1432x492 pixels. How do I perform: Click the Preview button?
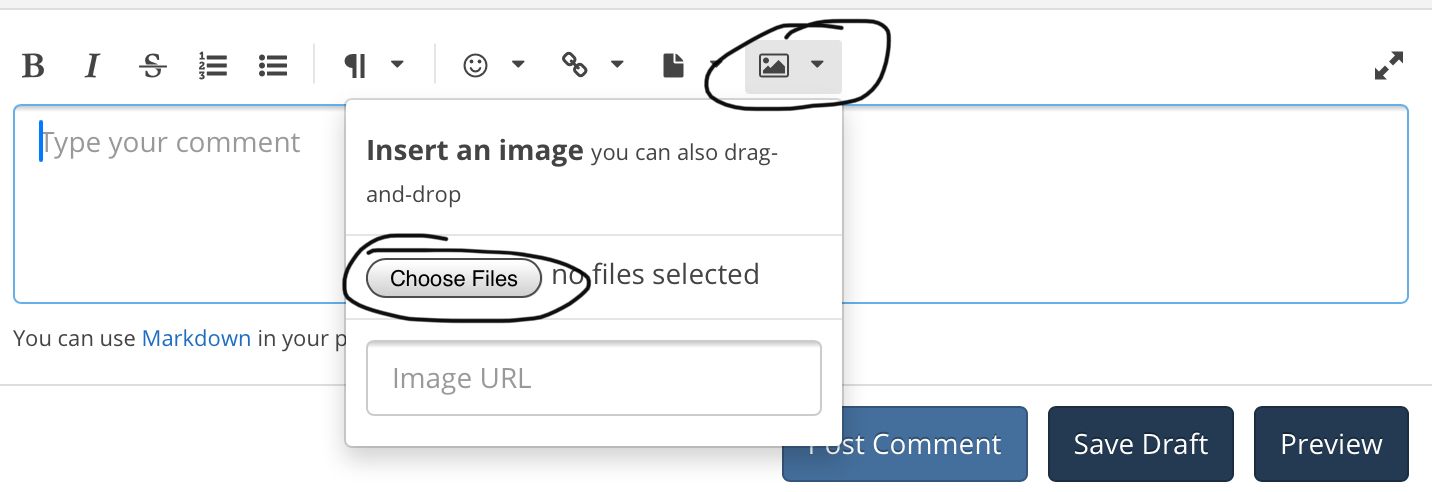[1331, 444]
